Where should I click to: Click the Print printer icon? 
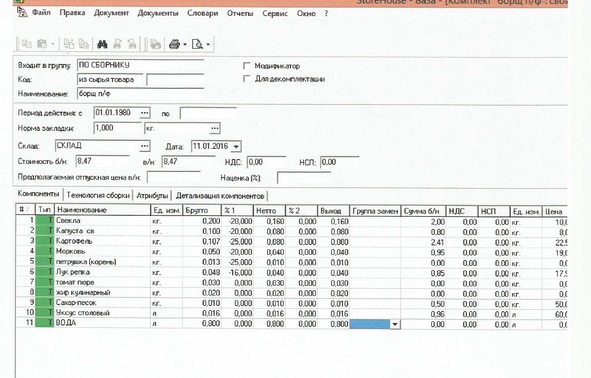coord(175,44)
